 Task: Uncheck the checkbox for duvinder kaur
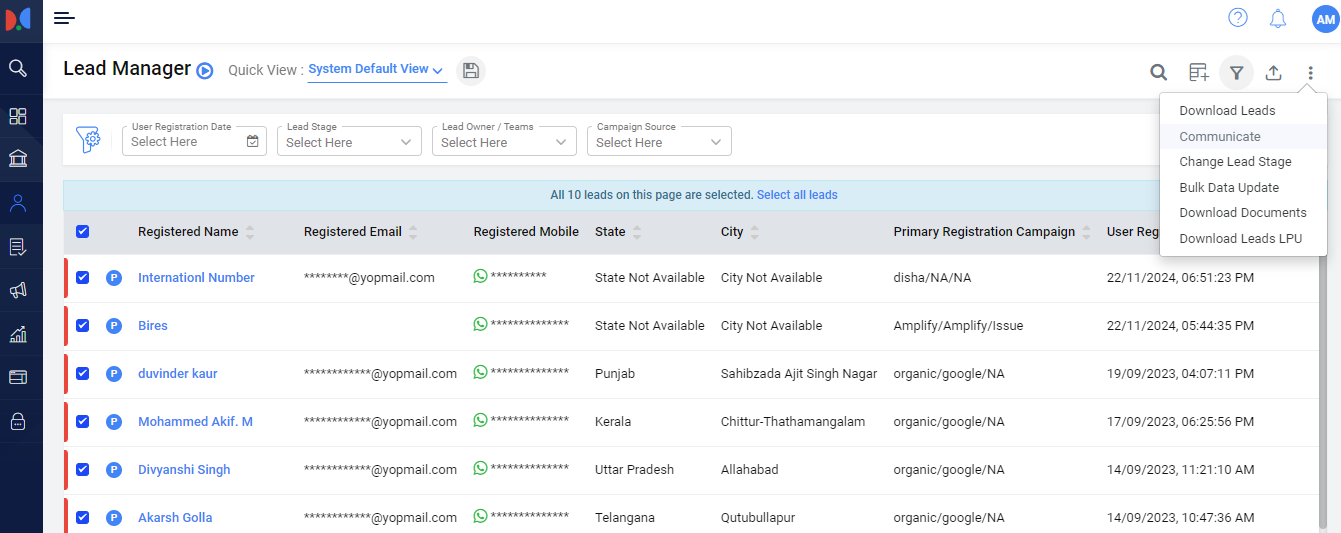(83, 373)
